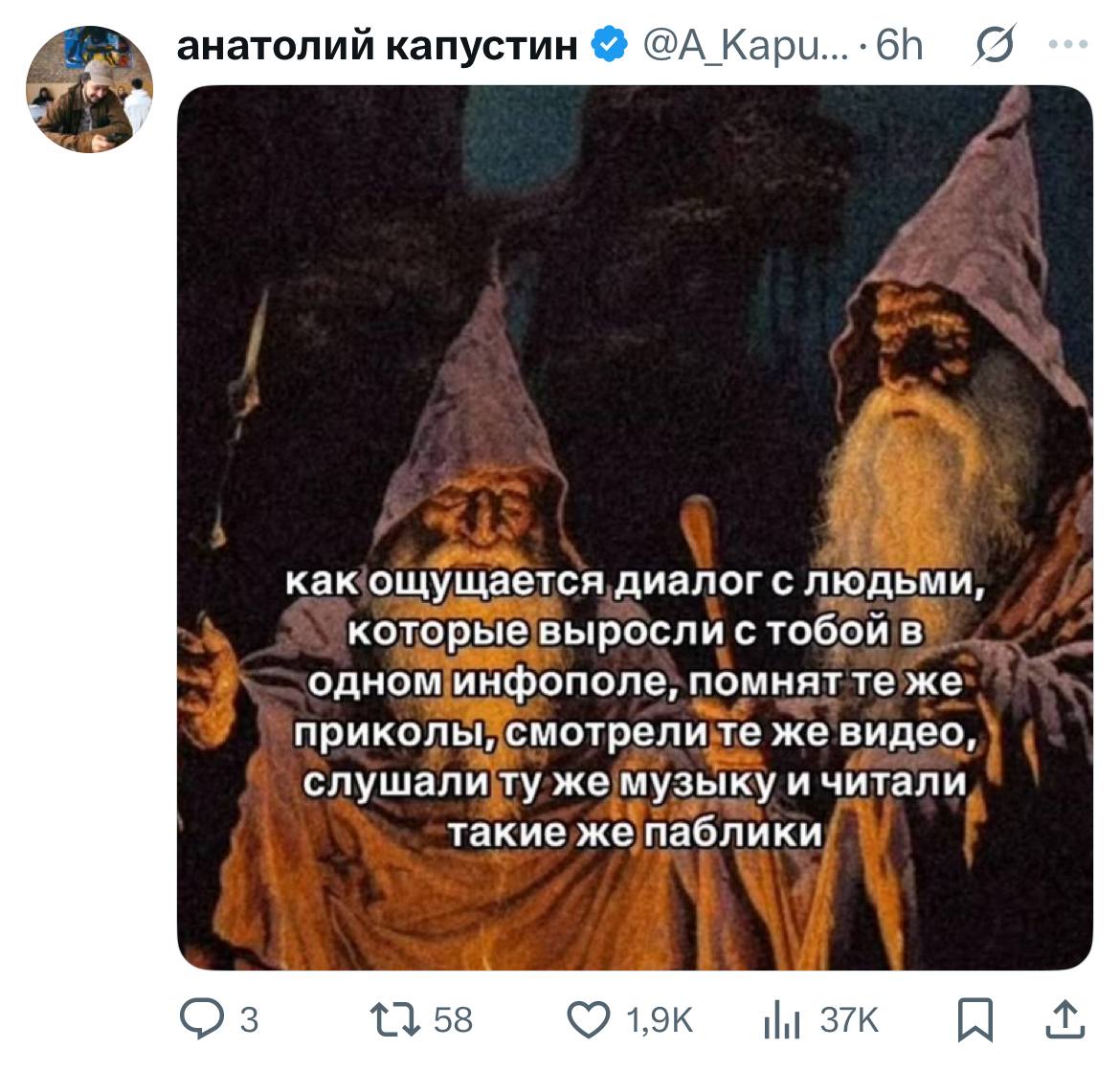
Task: Open the wizards meme image
Action: [635, 527]
